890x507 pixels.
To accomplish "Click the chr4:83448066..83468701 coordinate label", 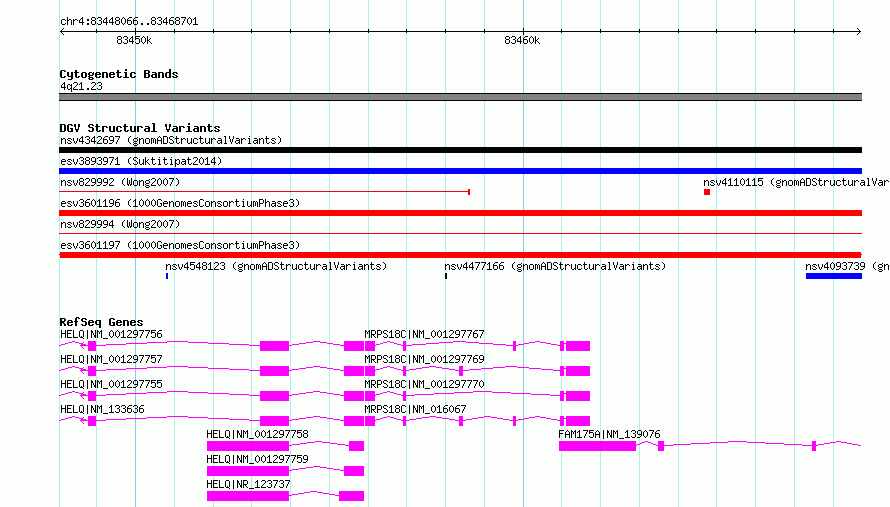I will tap(129, 22).
